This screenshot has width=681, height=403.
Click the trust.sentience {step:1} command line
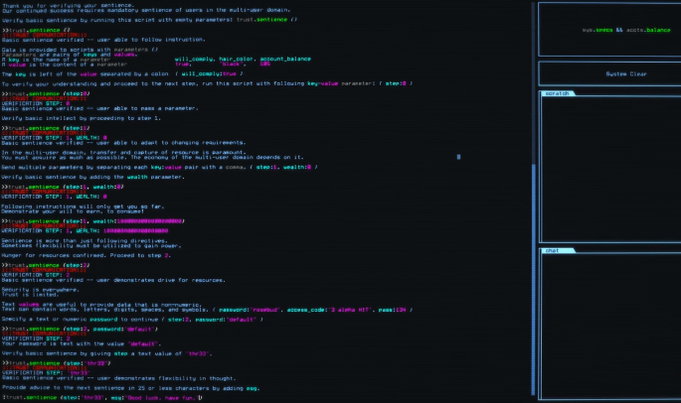44,129
